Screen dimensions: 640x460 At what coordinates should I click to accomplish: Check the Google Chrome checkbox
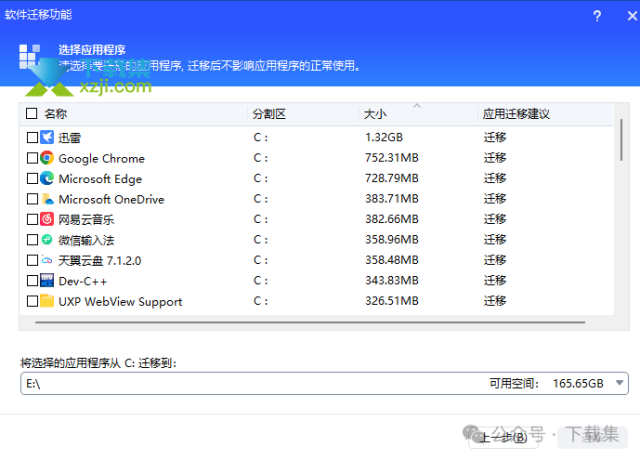coord(32,158)
